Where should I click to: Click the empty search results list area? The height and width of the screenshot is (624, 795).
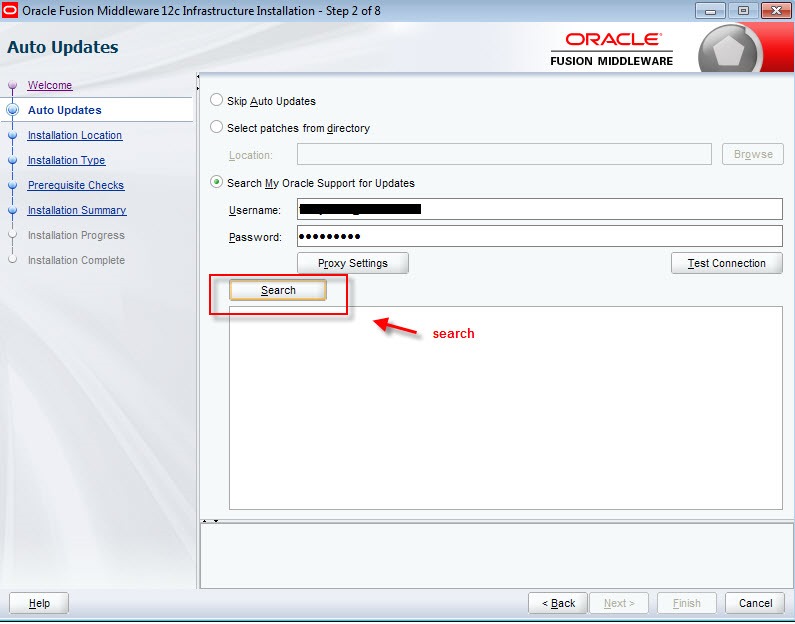[505, 408]
